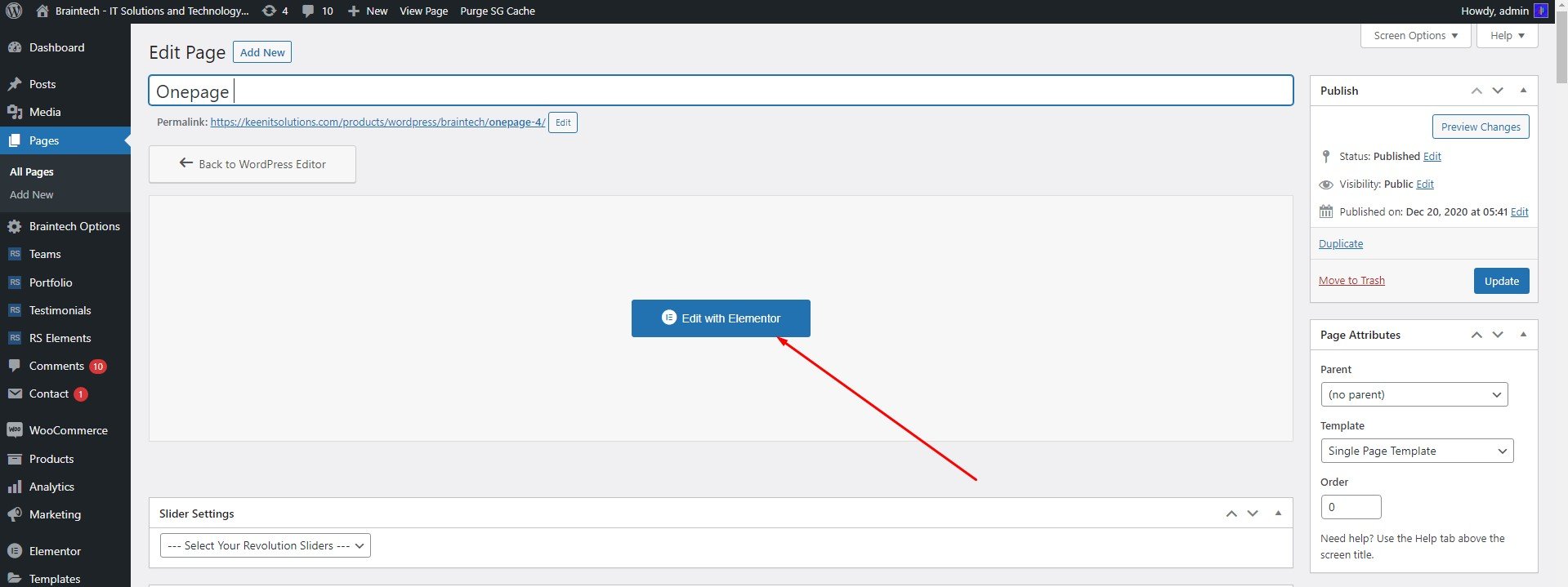Screen dimensions: 1568x587
Task: Click the Products box icon in sidebar
Action: tap(15, 459)
